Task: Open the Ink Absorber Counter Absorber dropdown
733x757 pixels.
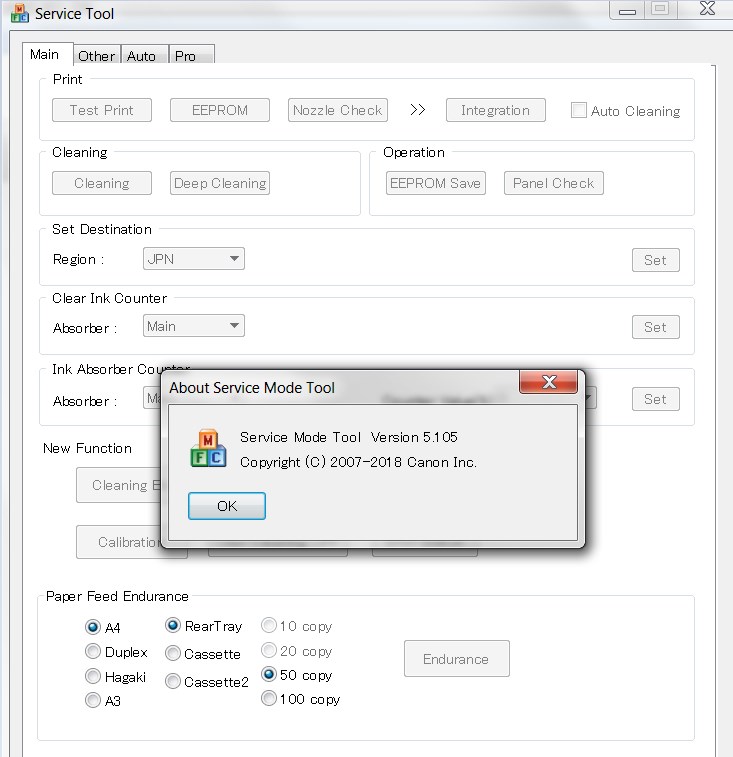Action: (152, 398)
